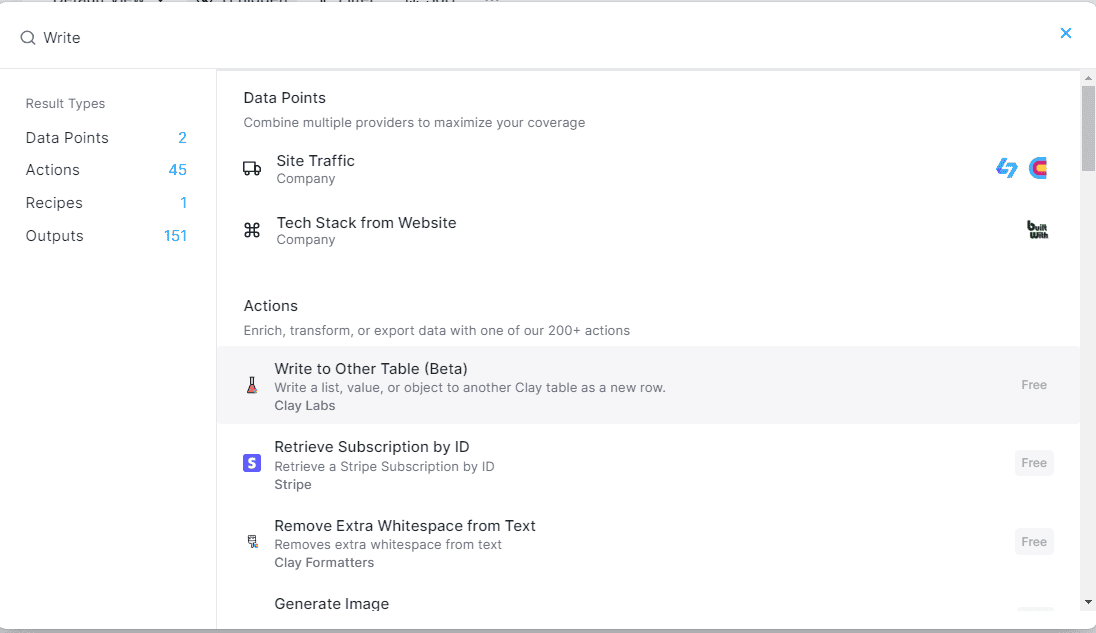Click the BuiltWith logo for Tech Stack

pos(1037,230)
